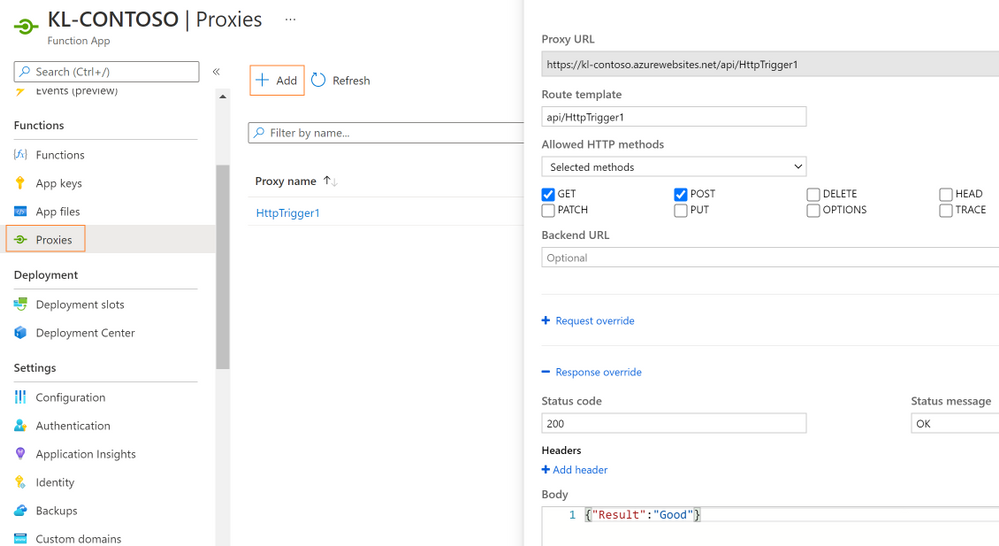999x546 pixels.
Task: Uncheck the GET method checkbox
Action: [x=548, y=194]
